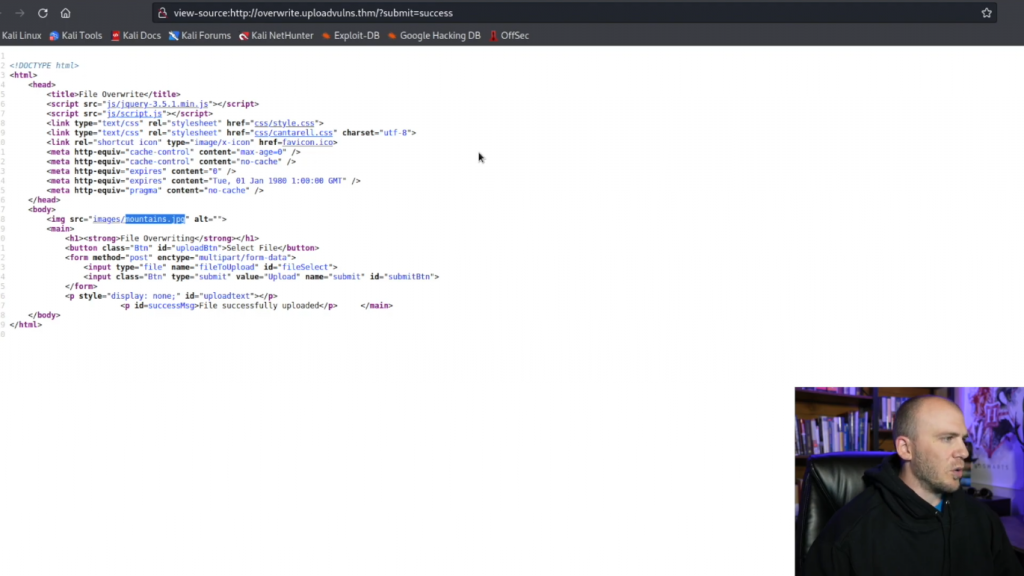Open the css/style.css source link
The image size is (1024, 576).
(x=284, y=123)
